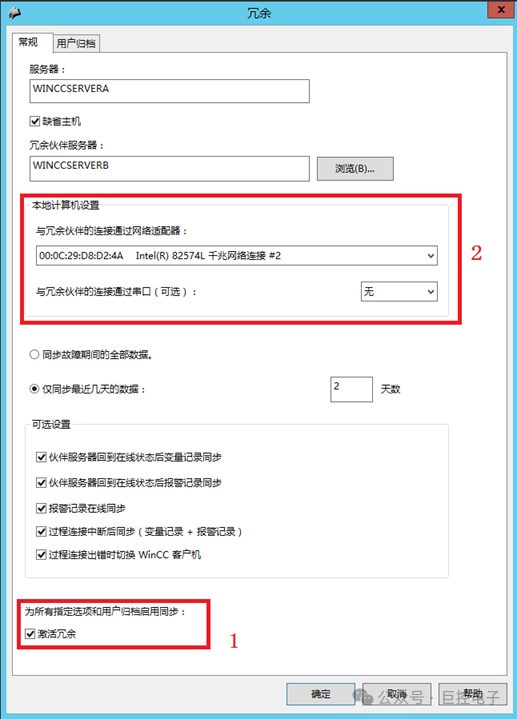This screenshot has height=719, width=517.
Task: Click the 天数 number input field
Action: [x=351, y=389]
